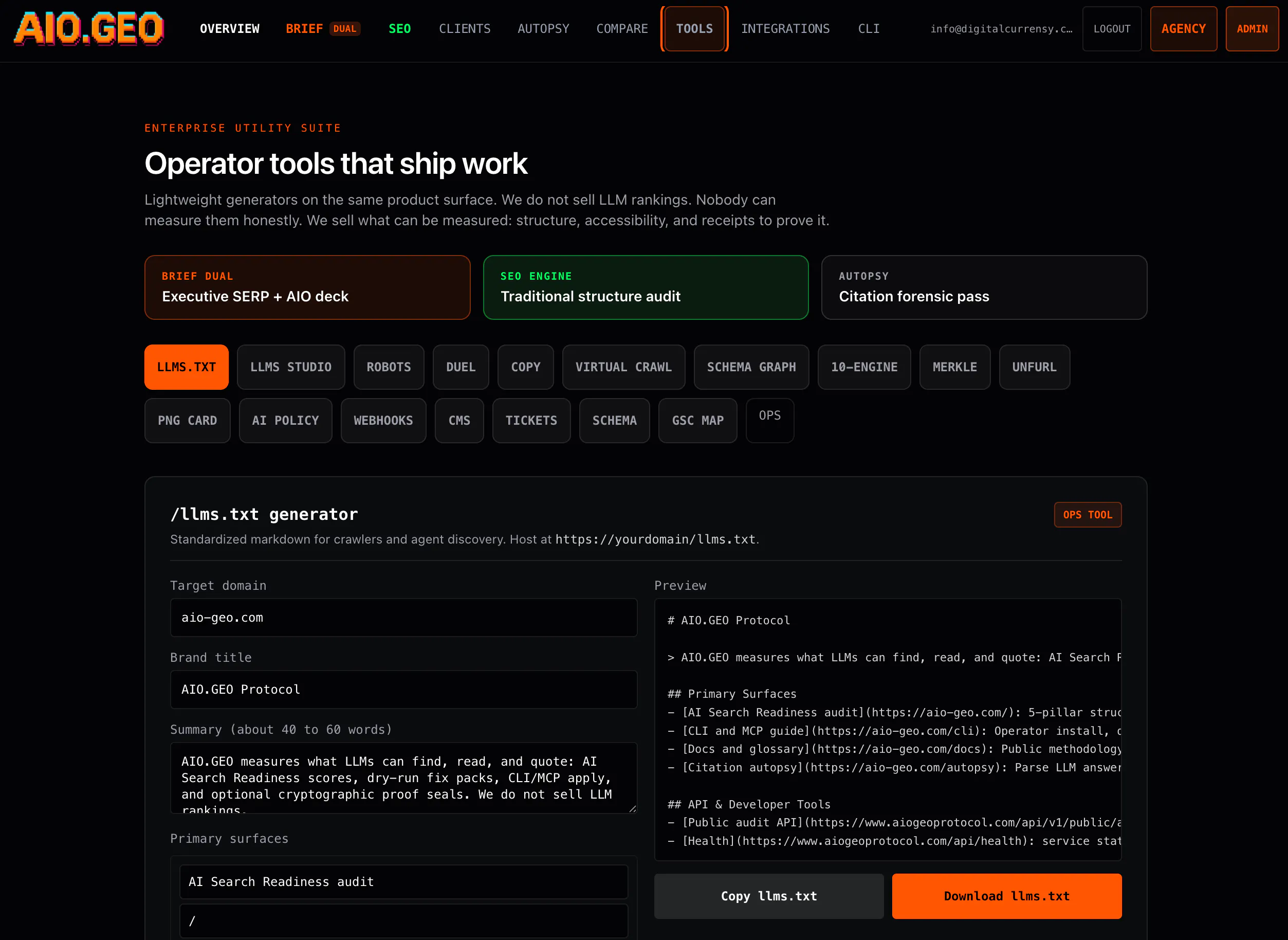This screenshot has height=940, width=1288.
Task: Select the LLMS.TXT tool tab
Action: (187, 367)
